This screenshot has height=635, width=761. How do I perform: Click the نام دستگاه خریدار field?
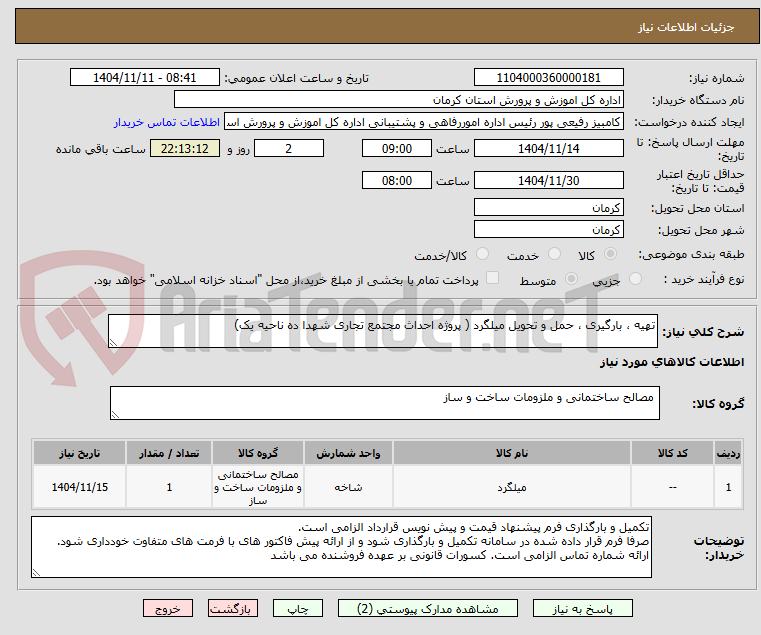click(x=398, y=100)
